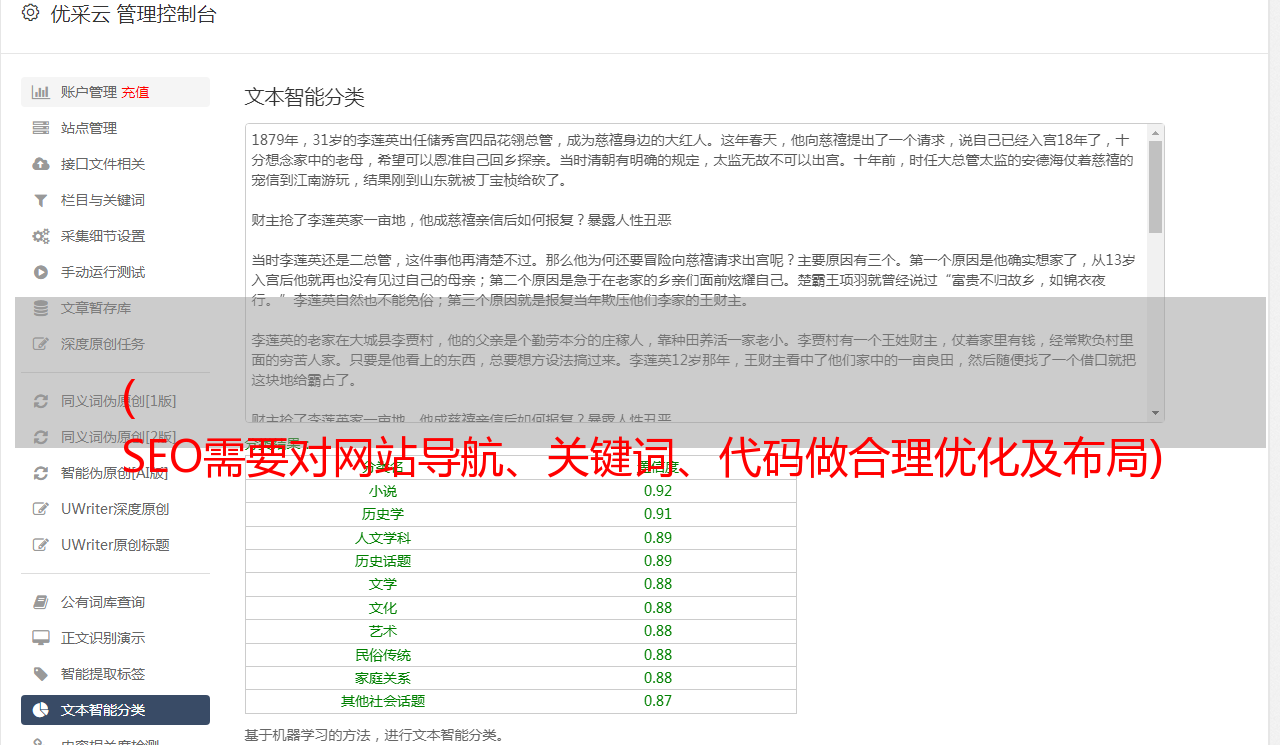Click the 艺术 category cell
This screenshot has width=1280, height=745.
[383, 631]
